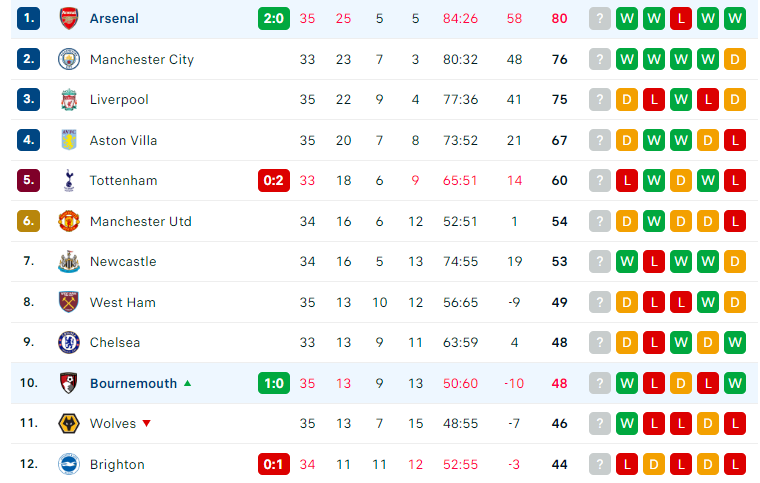Click the Manchester City club crest

[69, 59]
